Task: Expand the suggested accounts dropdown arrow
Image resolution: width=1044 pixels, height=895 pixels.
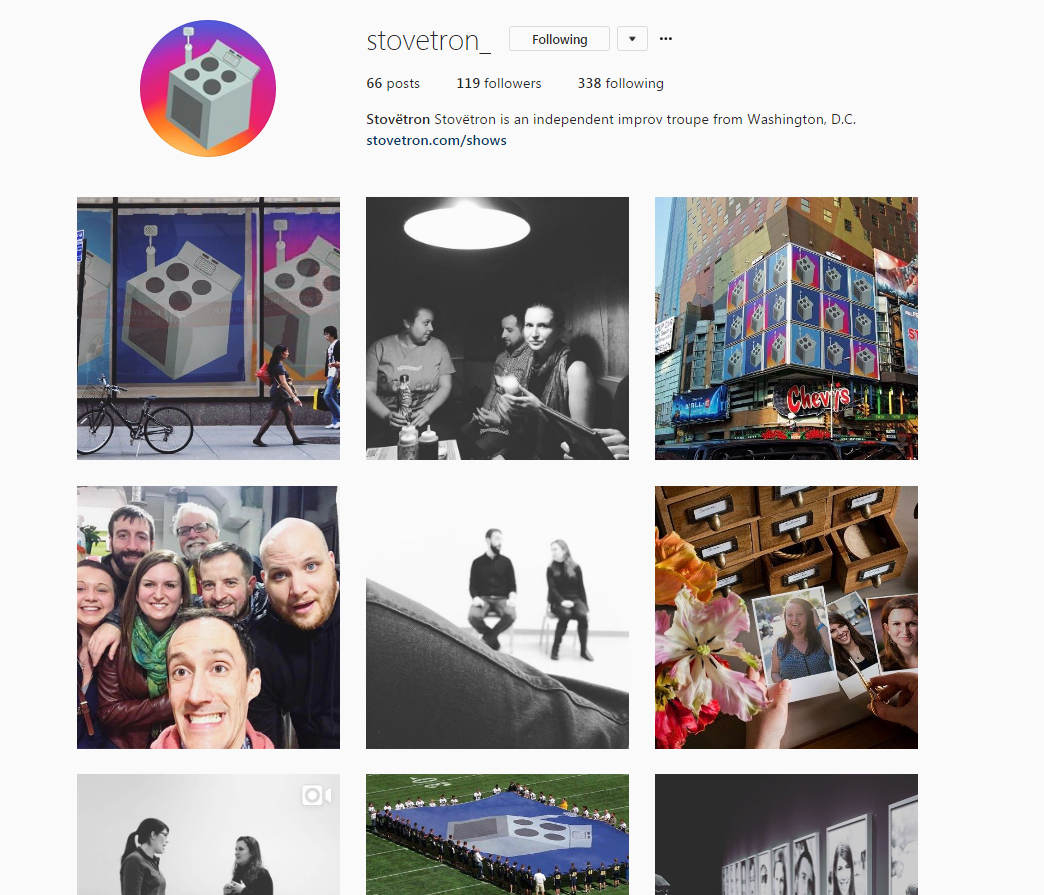Action: (x=633, y=39)
